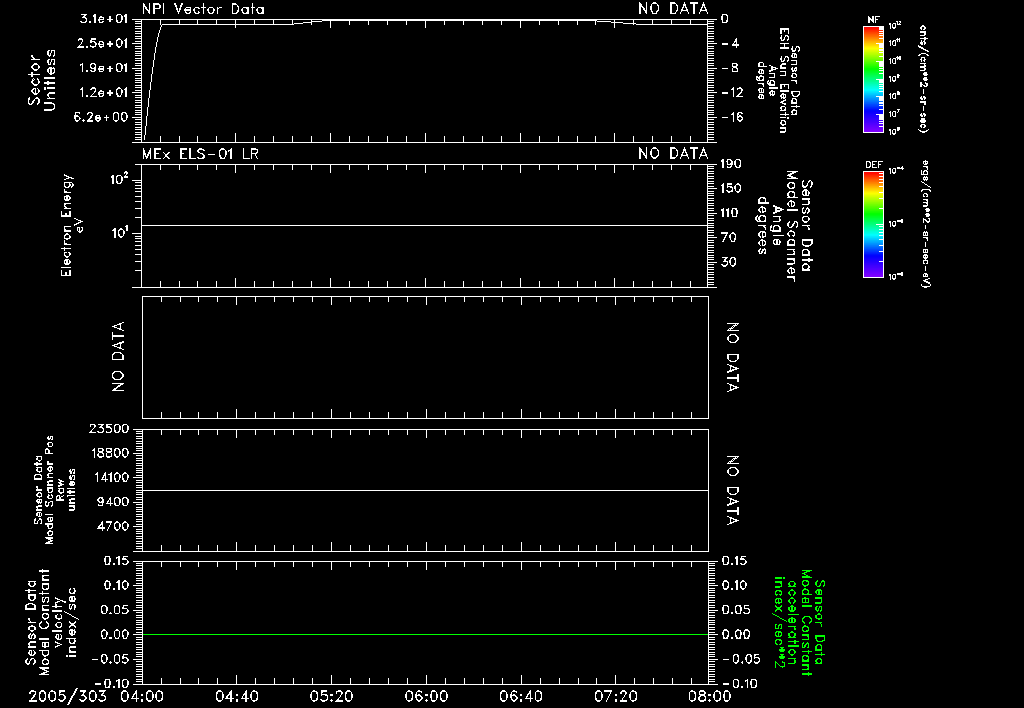The width and height of the screenshot is (1024, 708).
Task: Click the '-12' sun elevation tick label
Action: pos(733,93)
